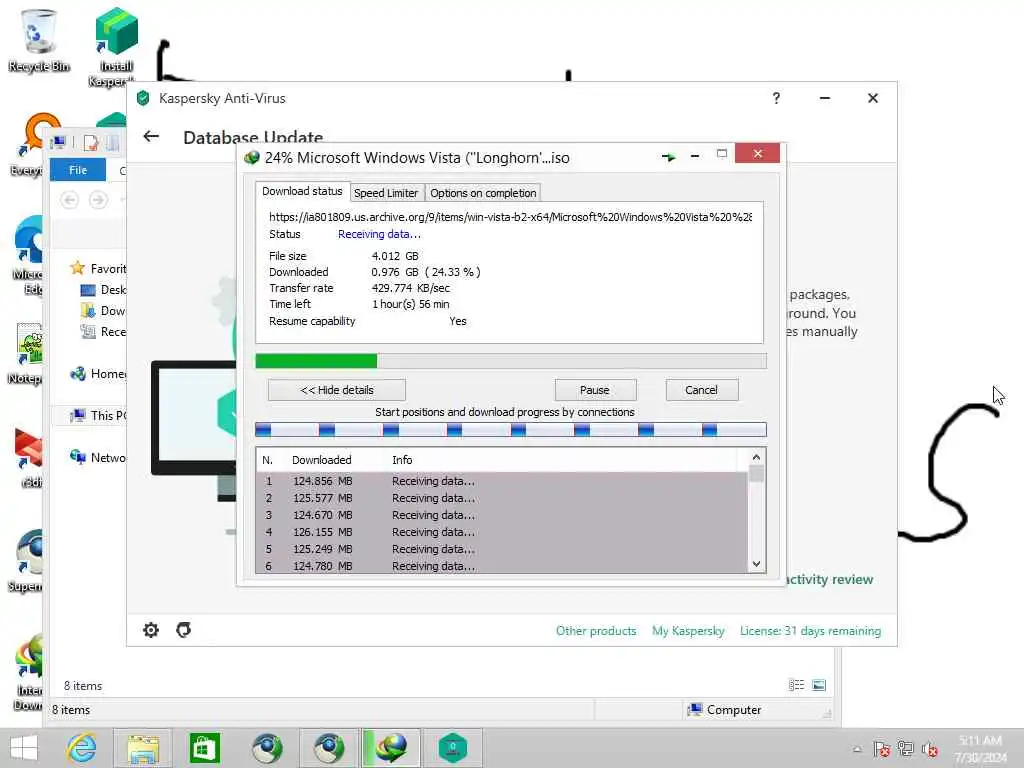This screenshot has height=768, width=1024.
Task: Select connection row 6 with 124.780 MB
Action: pyautogui.click(x=501, y=566)
